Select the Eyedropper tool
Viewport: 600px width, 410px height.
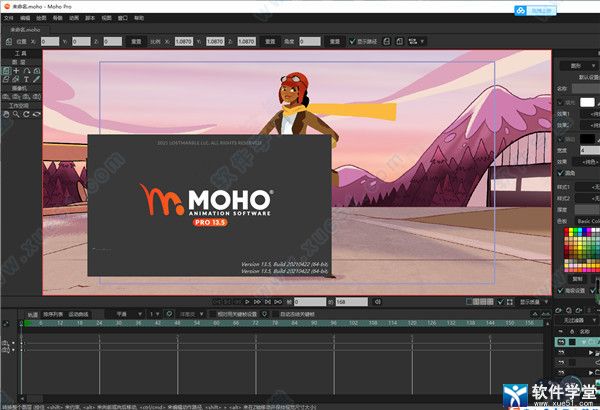[x=36, y=80]
